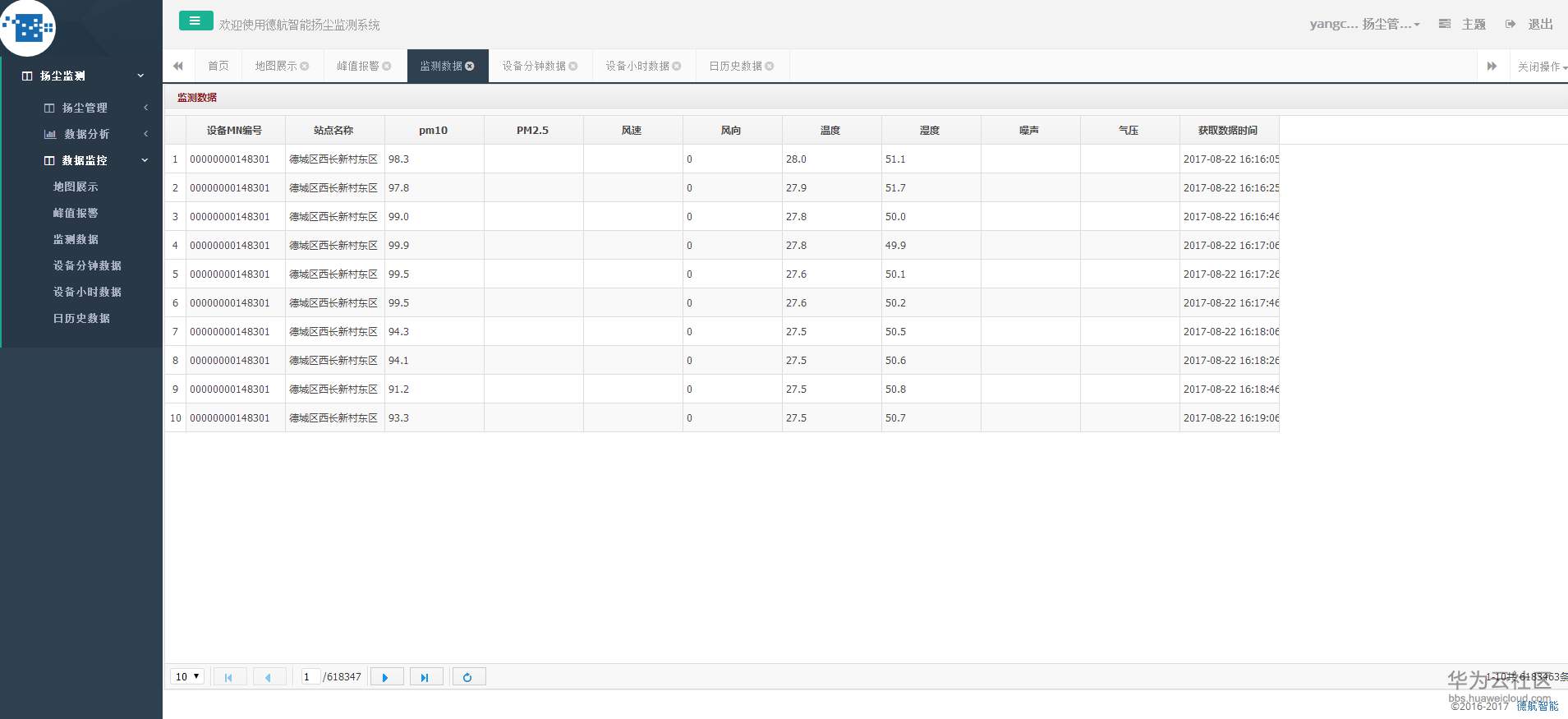Click the logout arrow icon
The image size is (1568, 719).
coord(1511,25)
